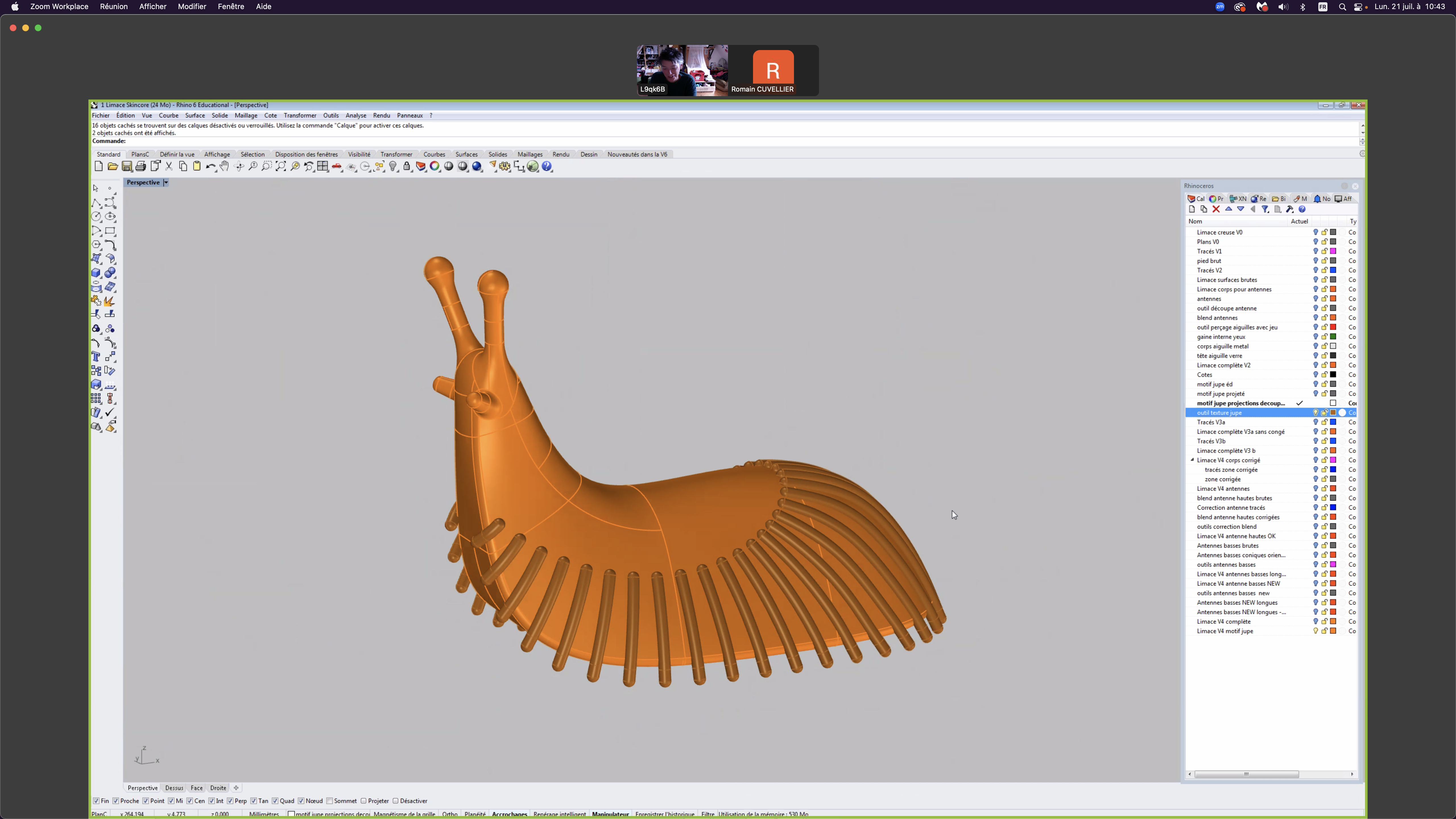Open the Surface menu
The image size is (1456, 819).
tap(195, 115)
